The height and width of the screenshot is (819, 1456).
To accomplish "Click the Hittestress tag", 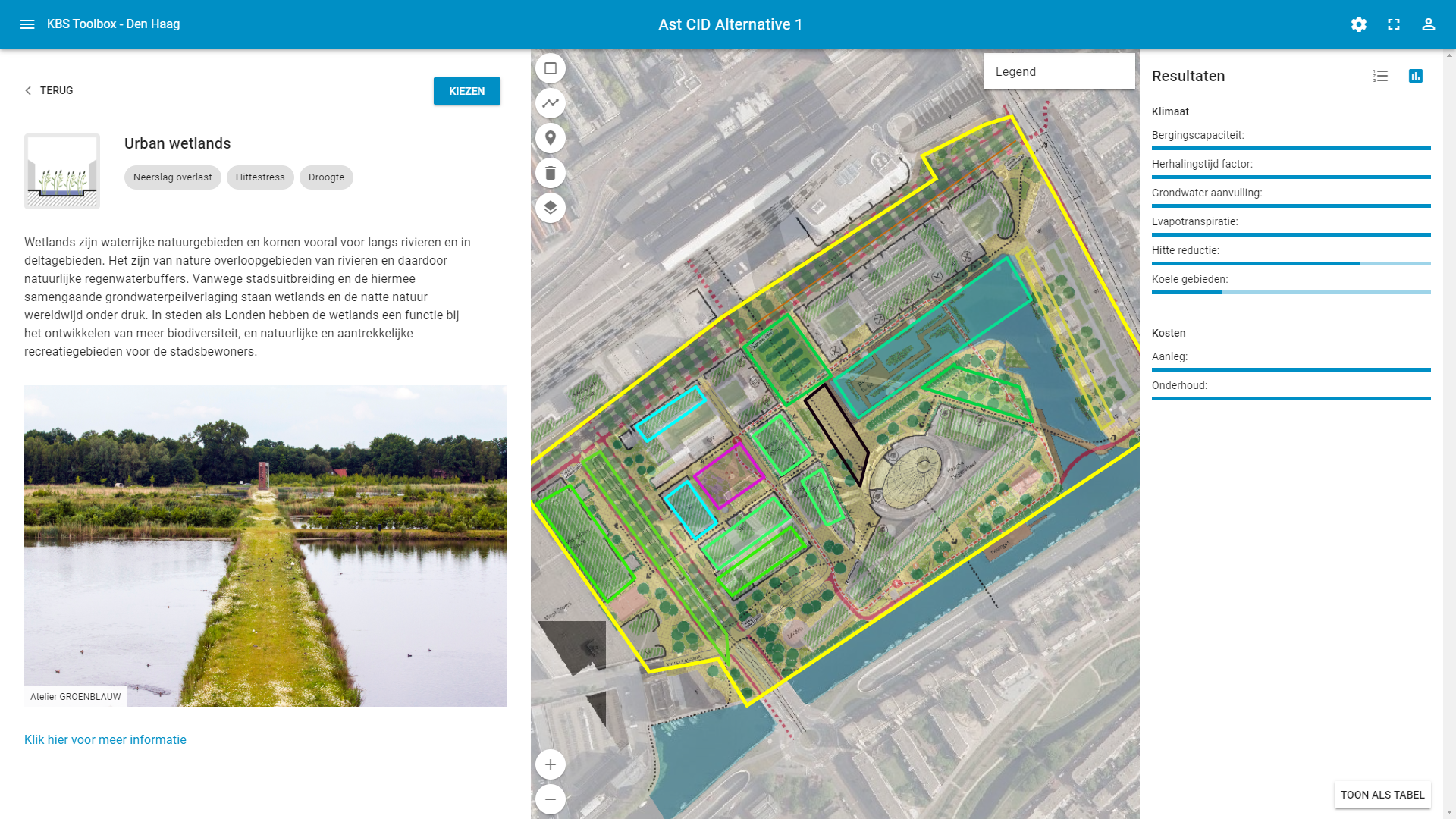I will tap(260, 177).
